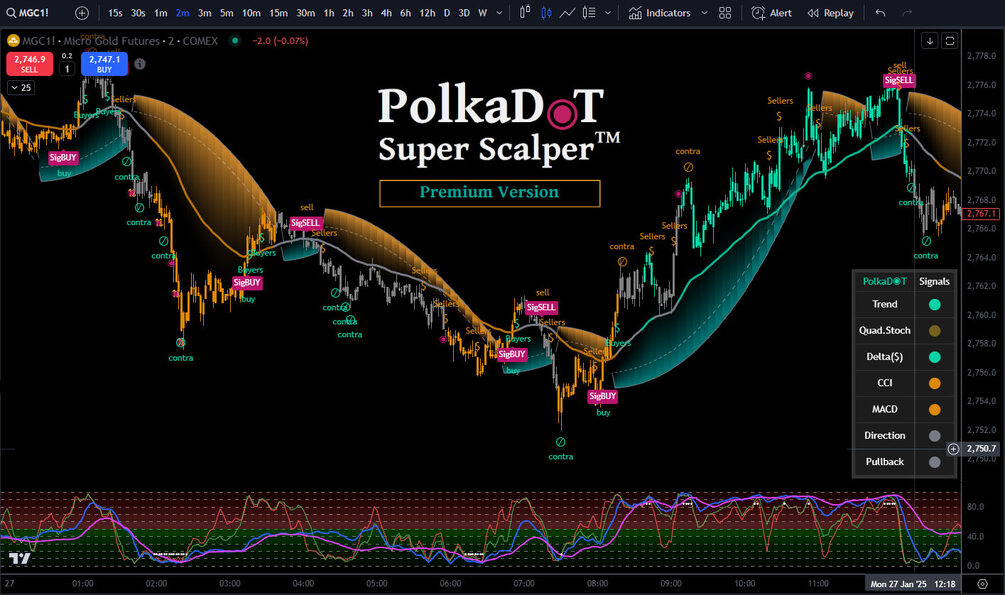
Task: Click the 80.0 level on oscillator scale
Action: coord(976,507)
